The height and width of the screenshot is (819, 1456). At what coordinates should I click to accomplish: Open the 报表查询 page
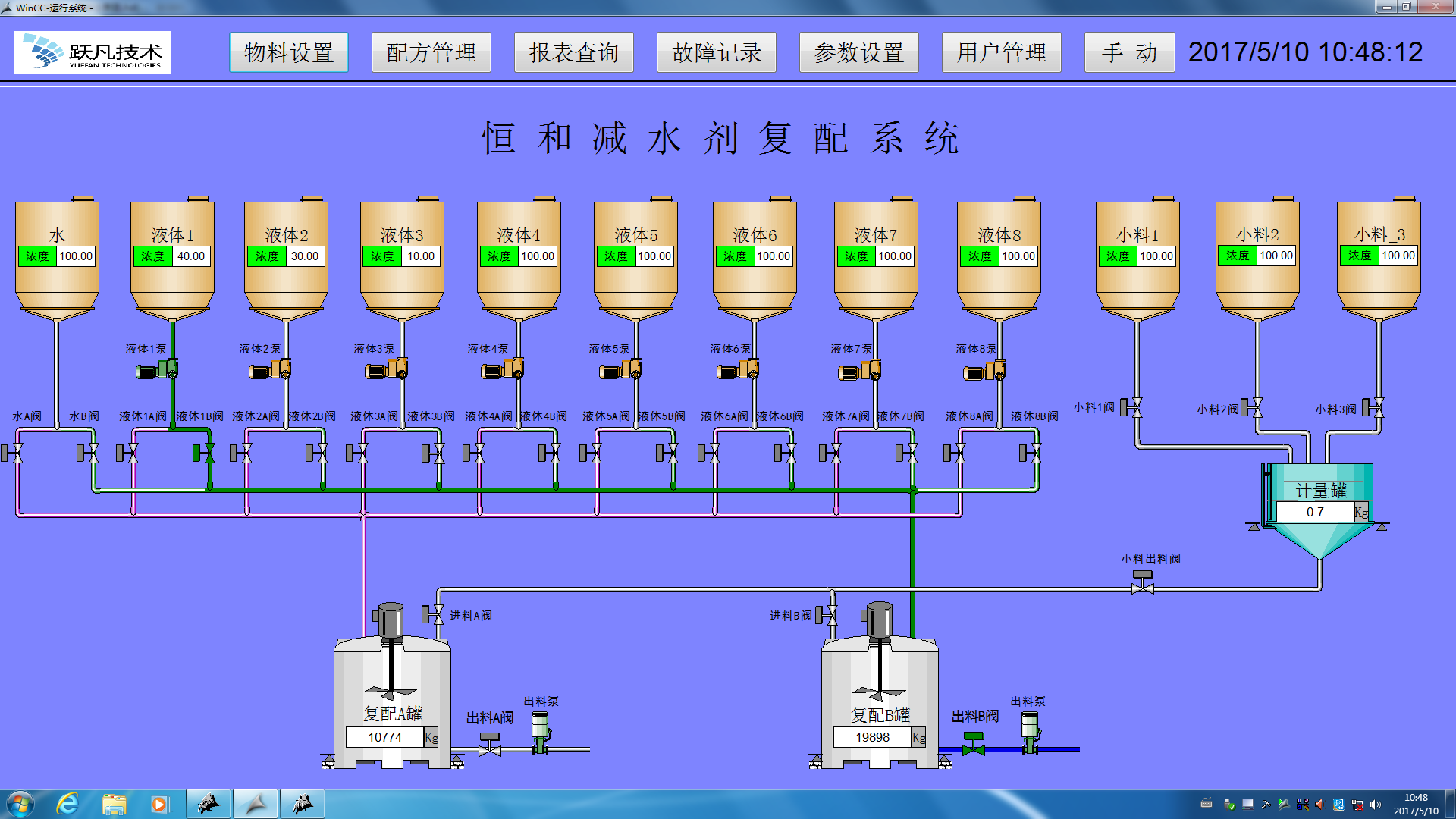click(573, 52)
